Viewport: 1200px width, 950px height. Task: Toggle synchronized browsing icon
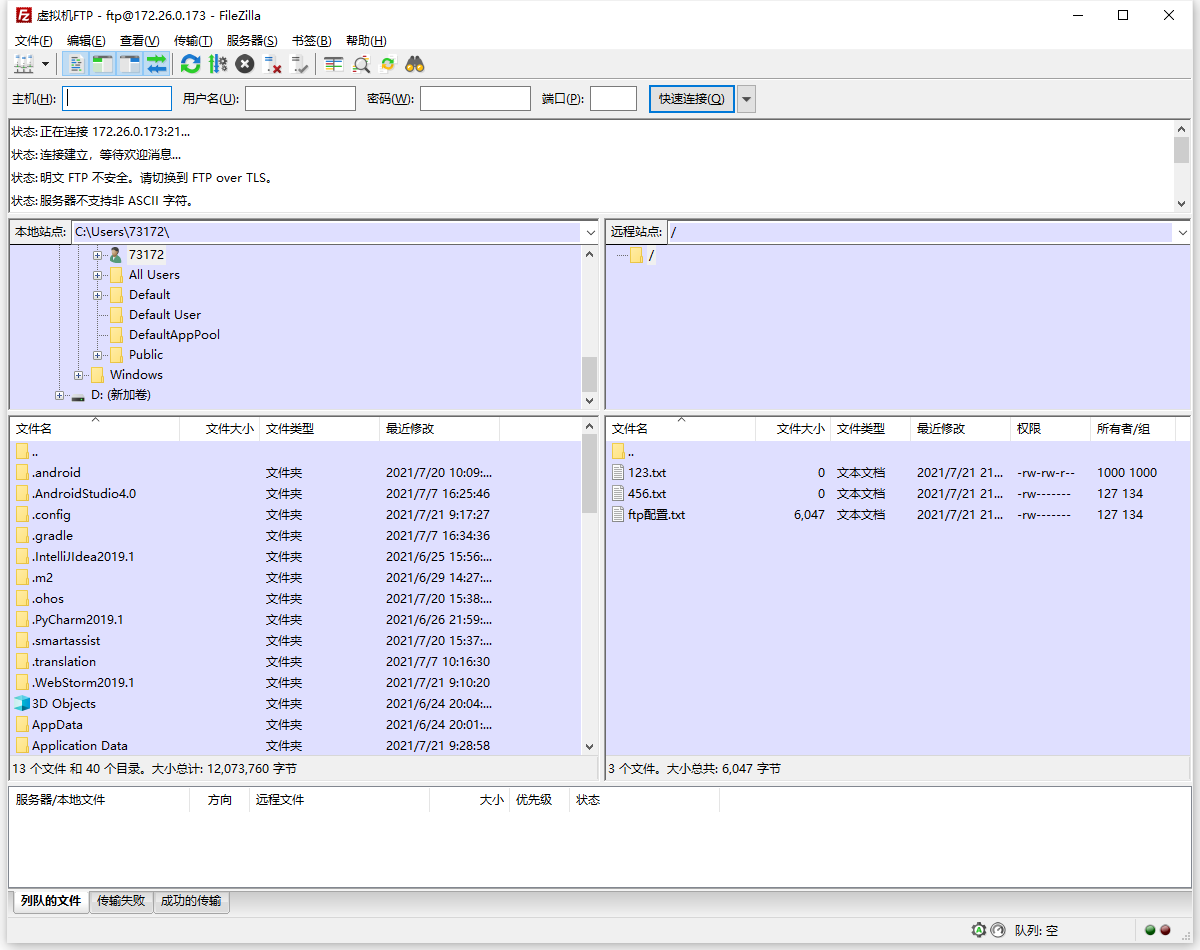pyautogui.click(x=388, y=64)
